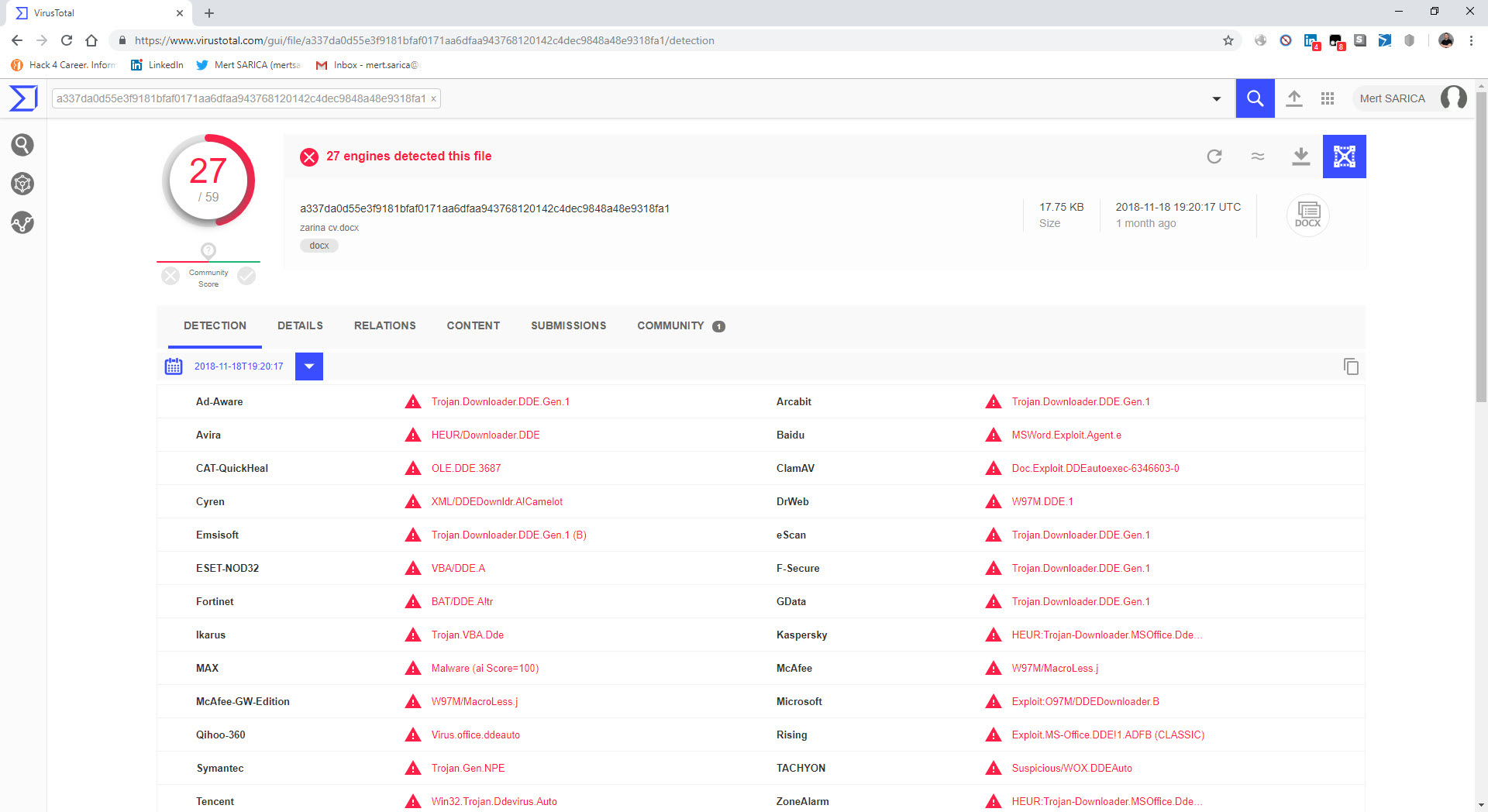Open the sidebar intelligence cube icon
The height and width of the screenshot is (812, 1488).
[22, 184]
